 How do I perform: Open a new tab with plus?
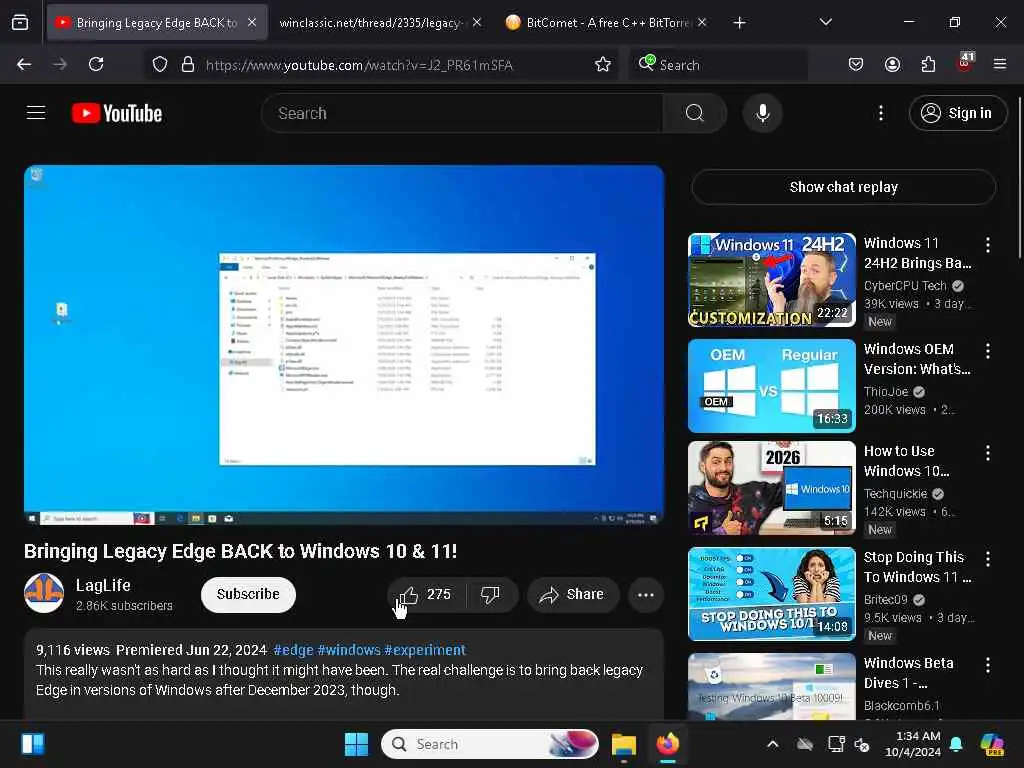(739, 23)
